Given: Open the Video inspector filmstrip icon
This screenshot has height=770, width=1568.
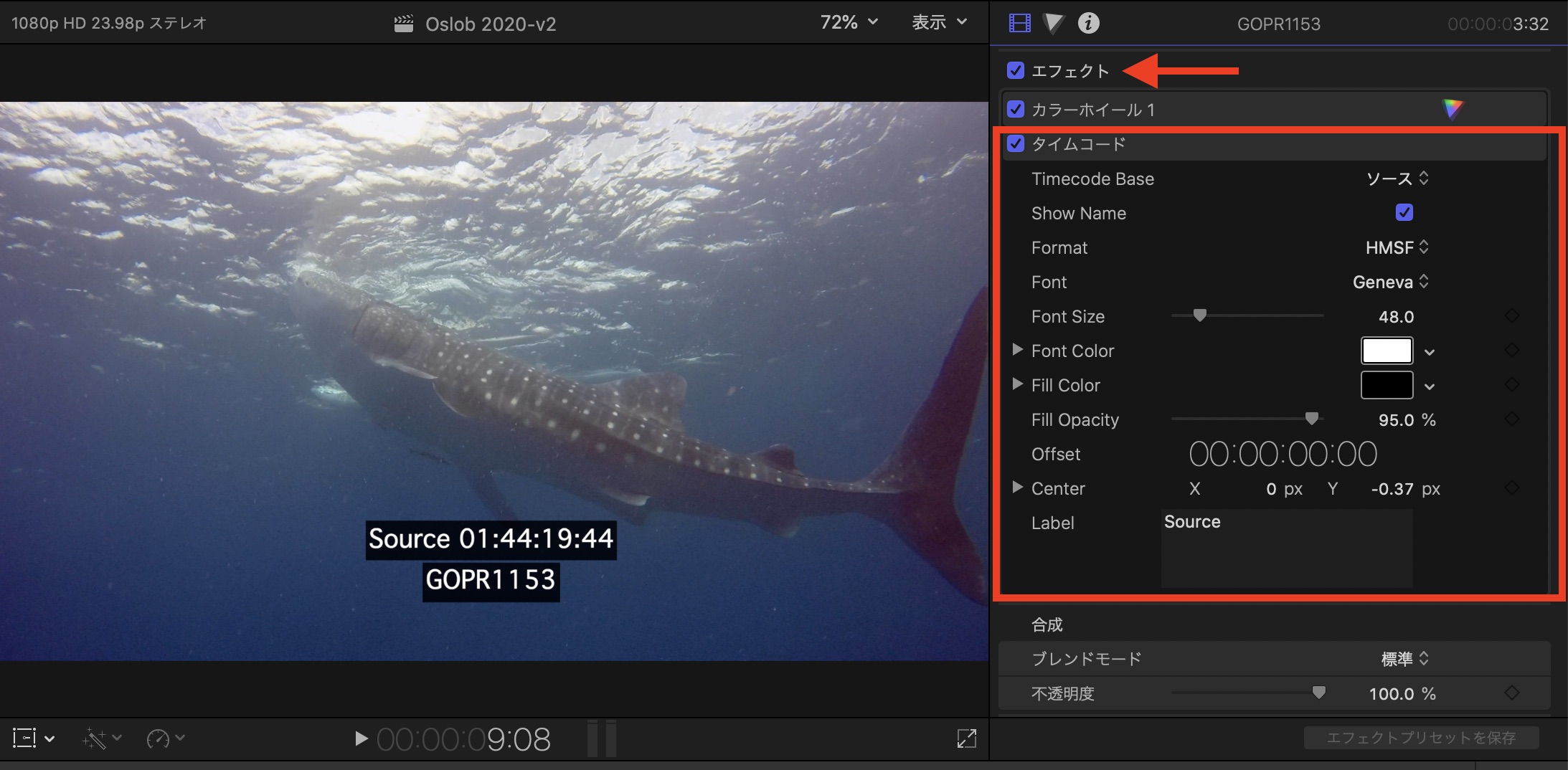Looking at the screenshot, I should (1019, 24).
